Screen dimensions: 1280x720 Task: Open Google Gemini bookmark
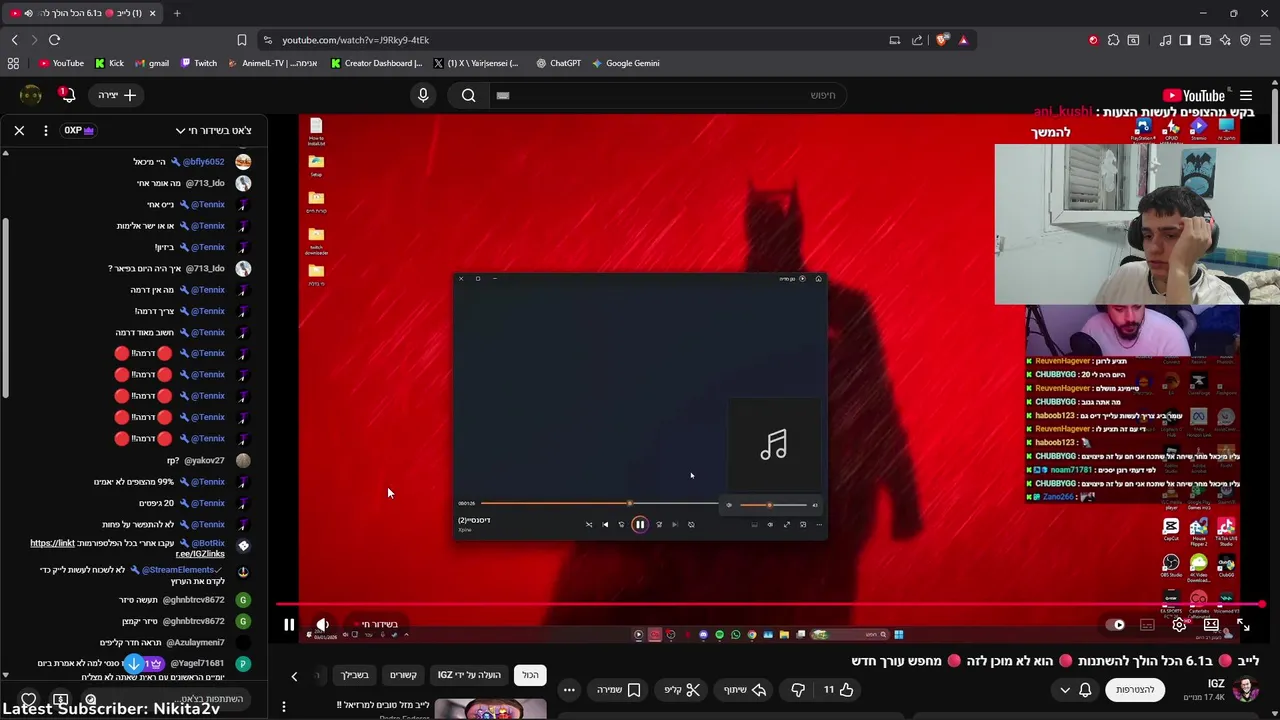coord(625,63)
